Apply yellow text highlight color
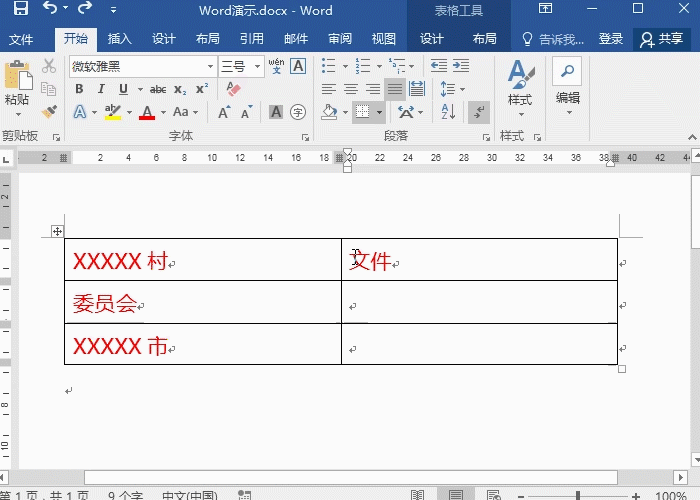The height and width of the screenshot is (500, 700). click(113, 112)
